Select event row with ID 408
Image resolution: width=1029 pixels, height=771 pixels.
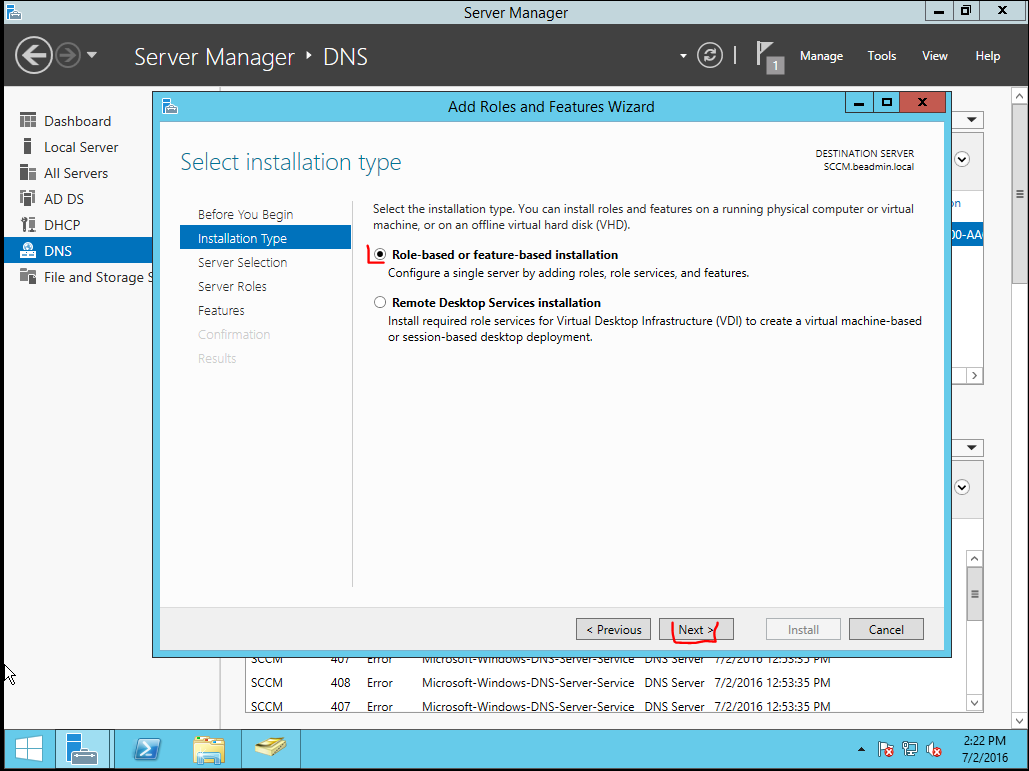[540, 682]
